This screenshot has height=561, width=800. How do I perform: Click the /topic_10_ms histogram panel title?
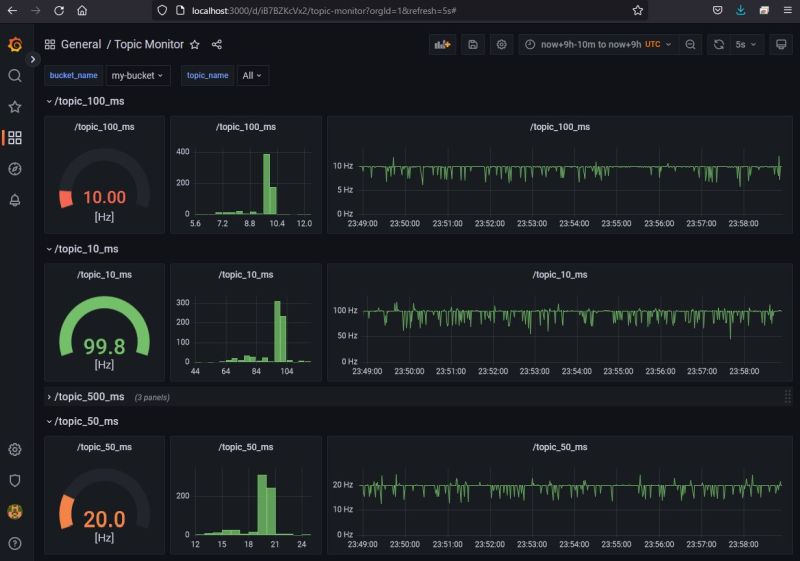pos(246,275)
